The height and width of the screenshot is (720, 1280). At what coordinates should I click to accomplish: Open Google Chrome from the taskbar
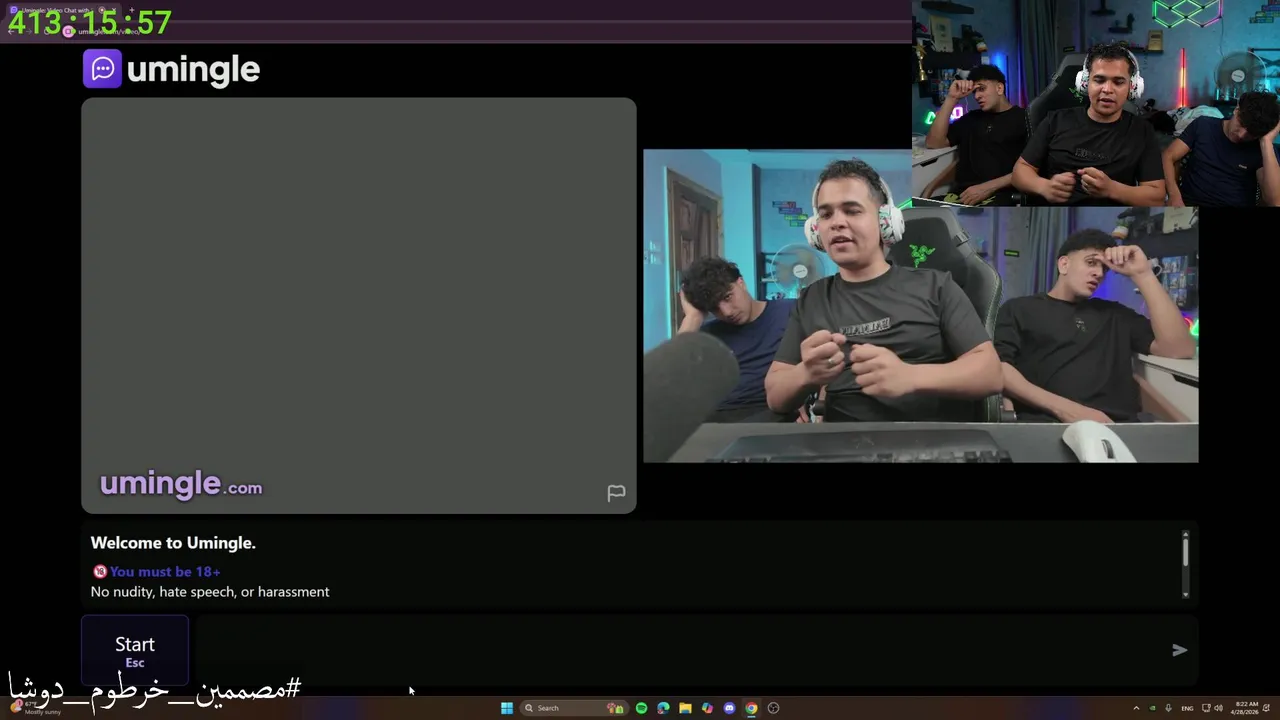[x=751, y=708]
